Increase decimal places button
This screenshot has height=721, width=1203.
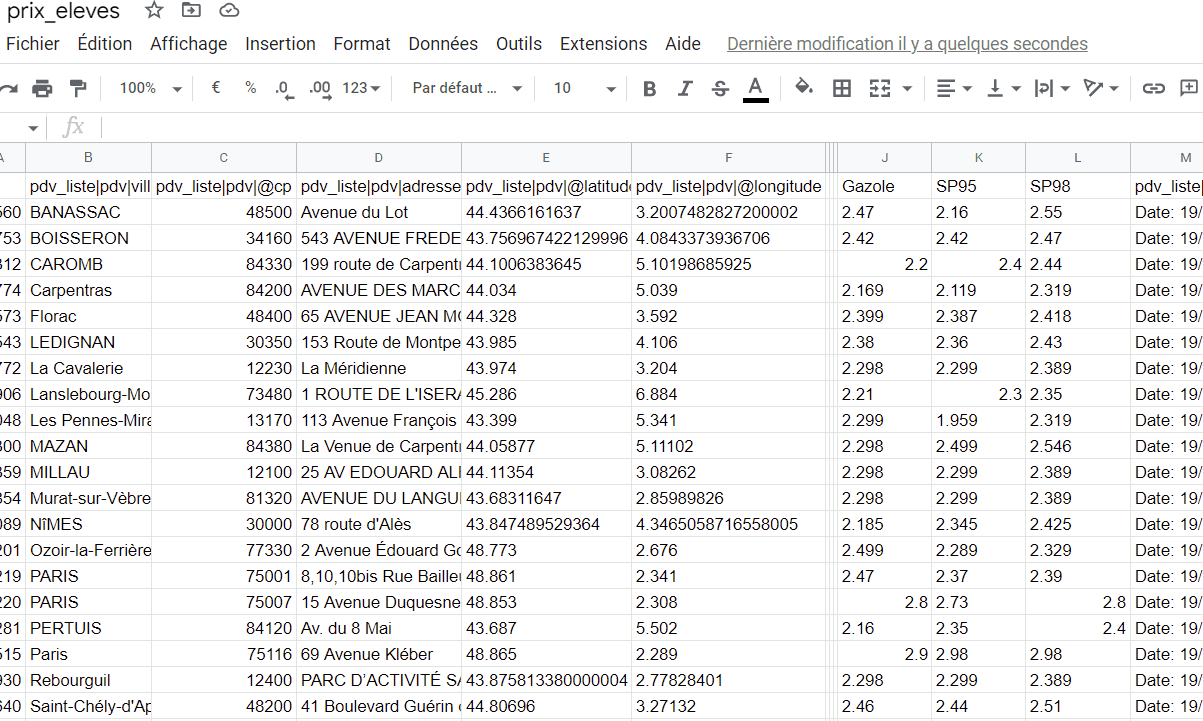point(320,89)
